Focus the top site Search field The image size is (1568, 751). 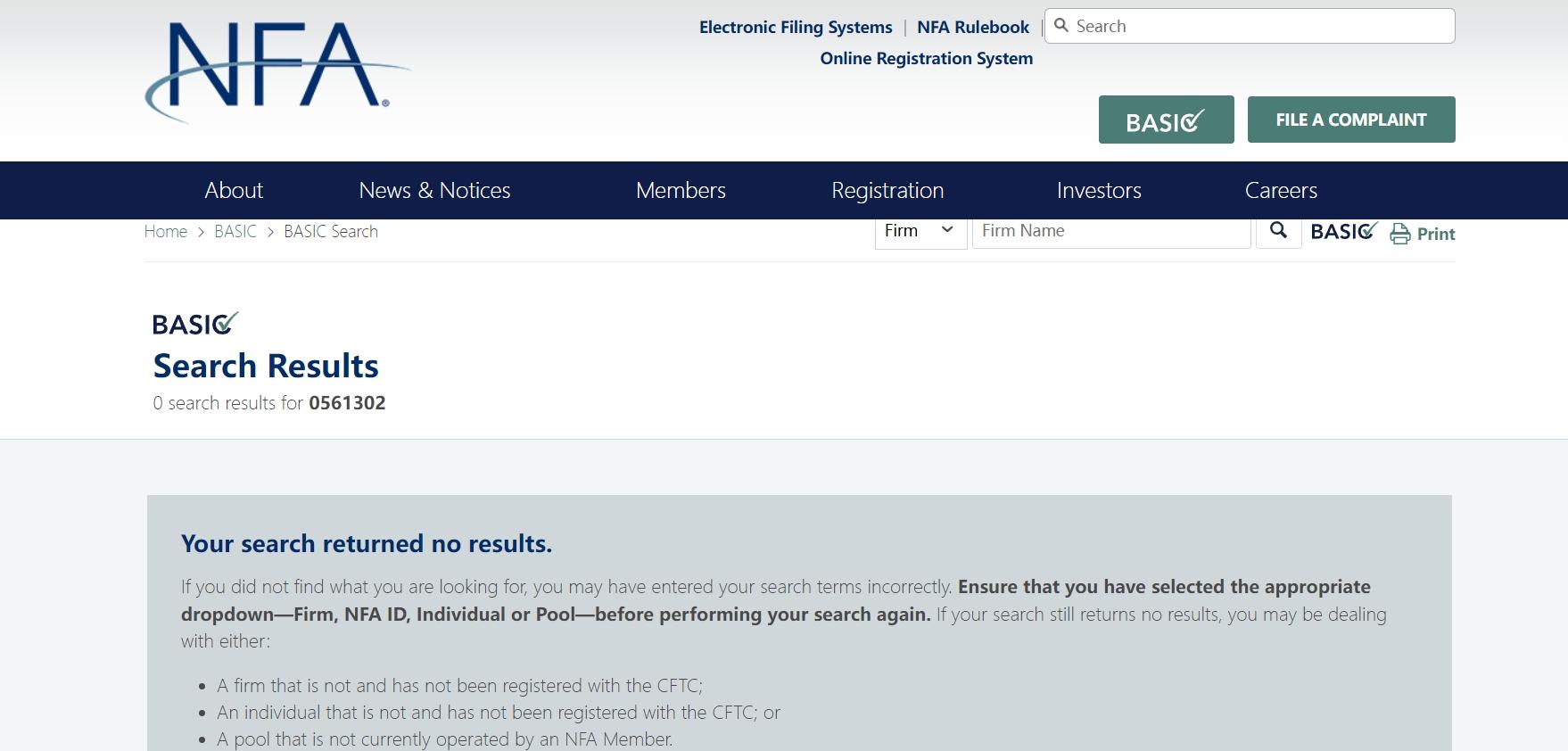click(x=1250, y=26)
